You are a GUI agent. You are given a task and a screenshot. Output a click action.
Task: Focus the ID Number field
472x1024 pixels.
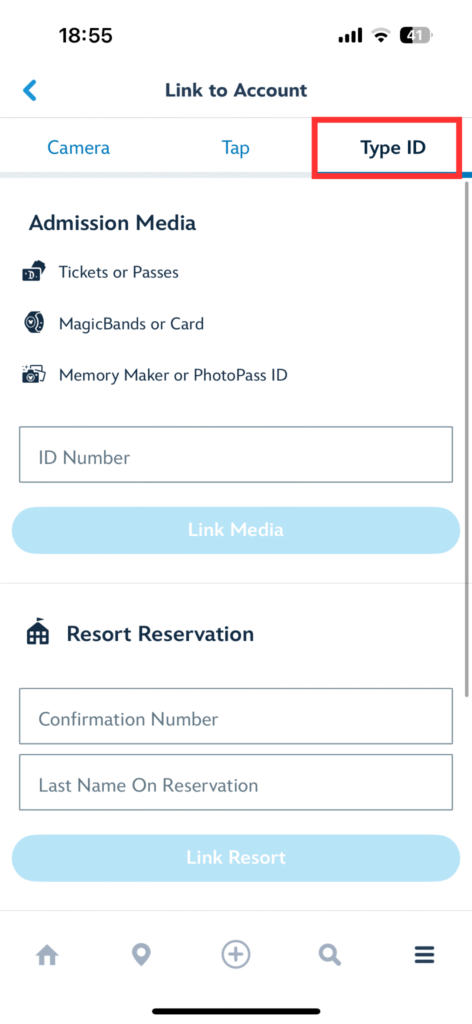pos(236,455)
